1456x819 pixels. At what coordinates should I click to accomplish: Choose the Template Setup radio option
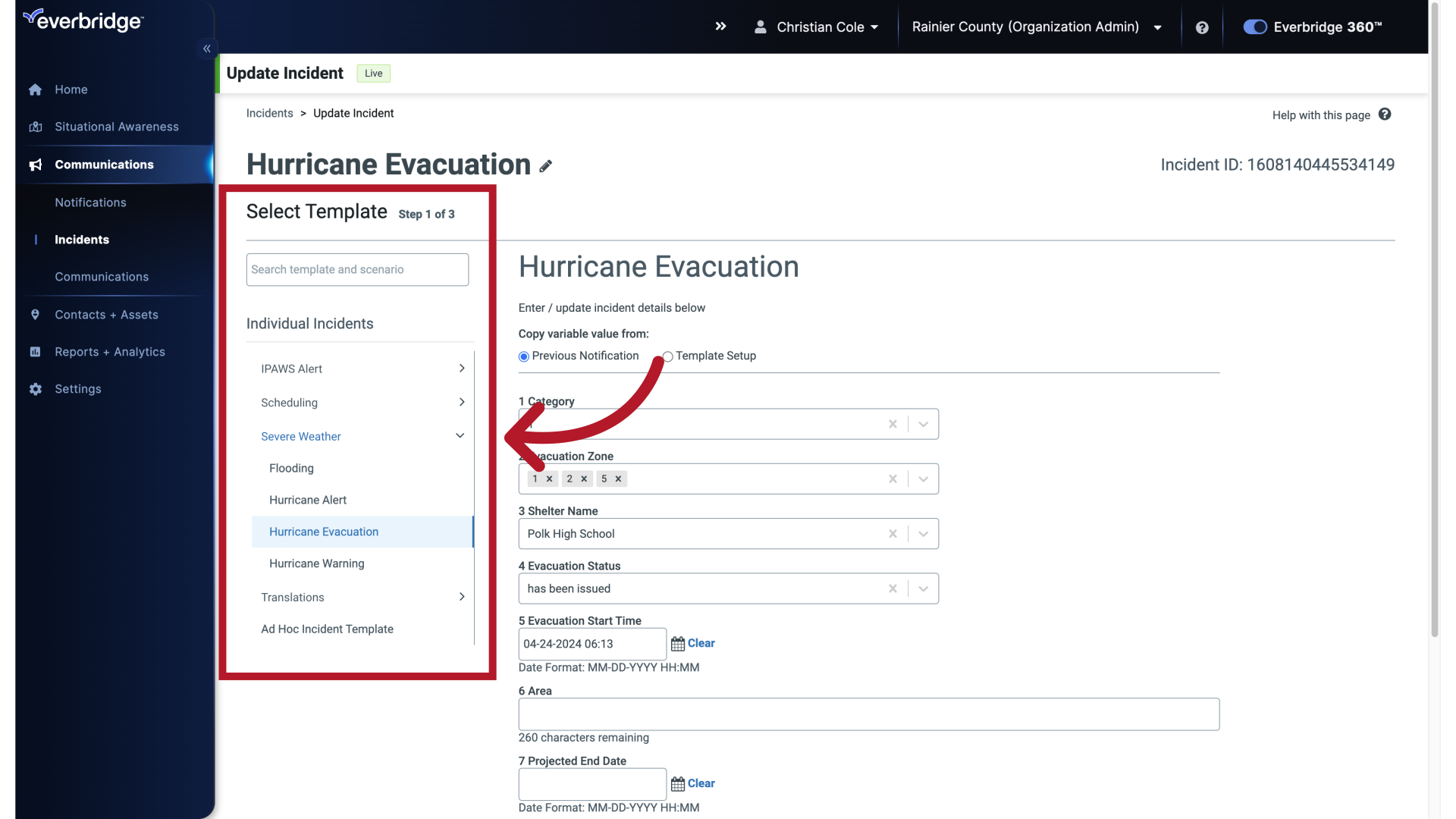[667, 356]
